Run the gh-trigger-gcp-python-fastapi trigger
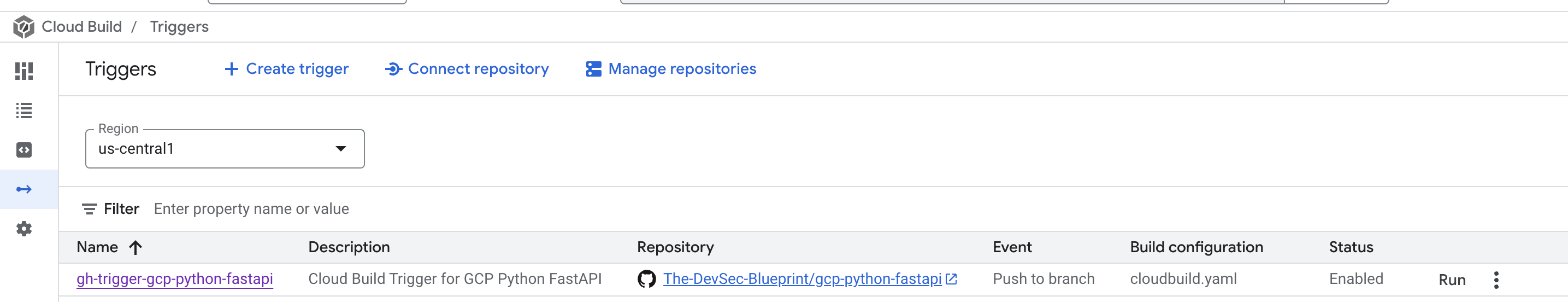The width and height of the screenshot is (1568, 302). click(1452, 280)
